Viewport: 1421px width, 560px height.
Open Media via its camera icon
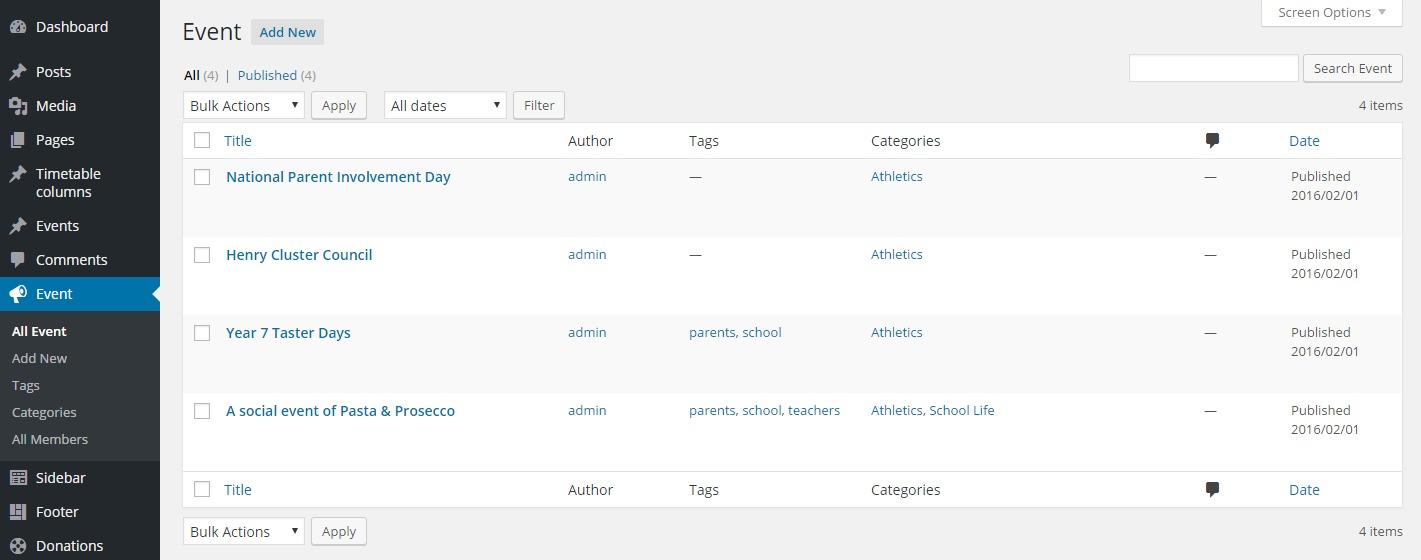(17, 106)
